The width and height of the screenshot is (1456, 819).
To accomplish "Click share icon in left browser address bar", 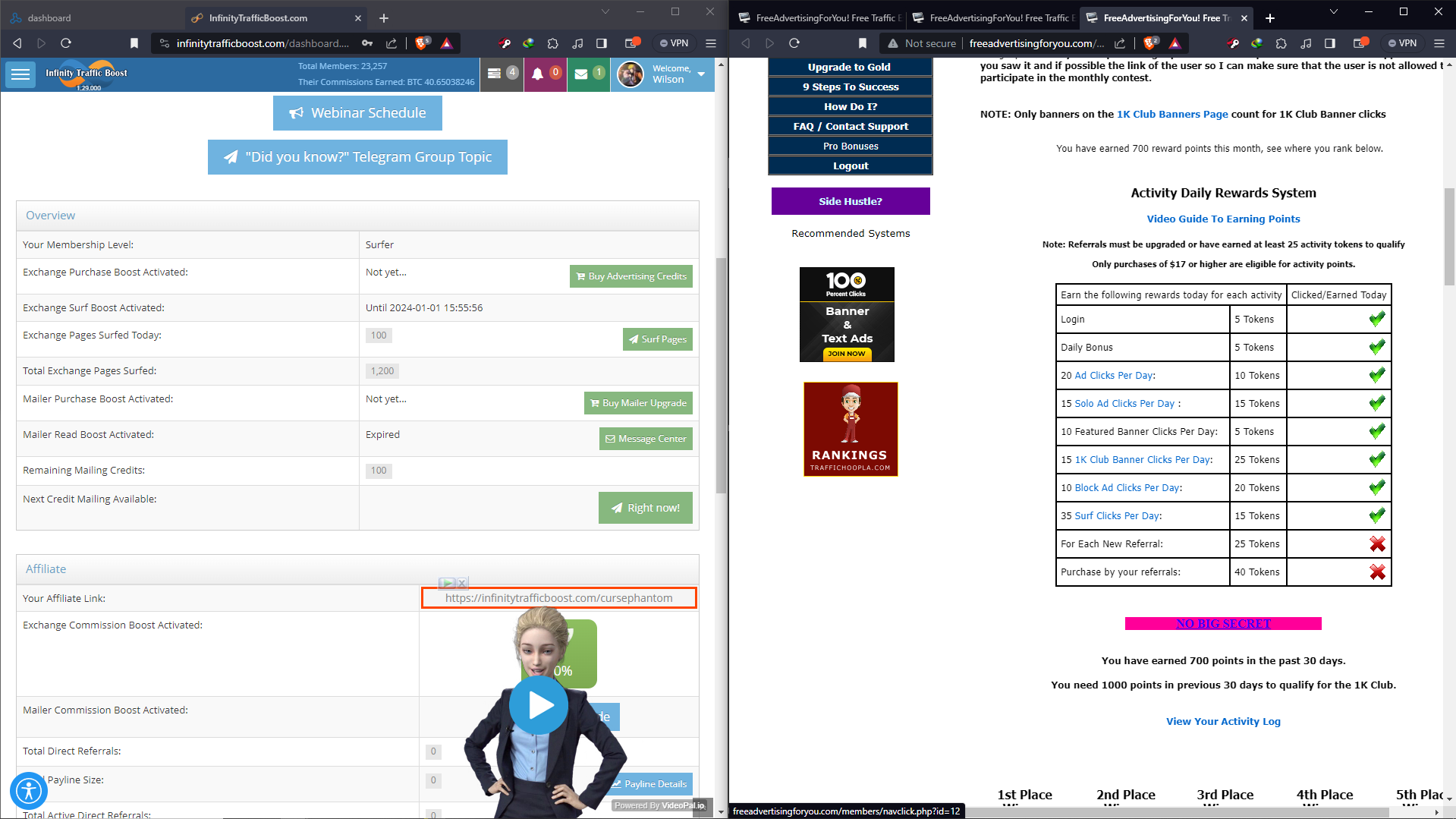I will [392, 43].
